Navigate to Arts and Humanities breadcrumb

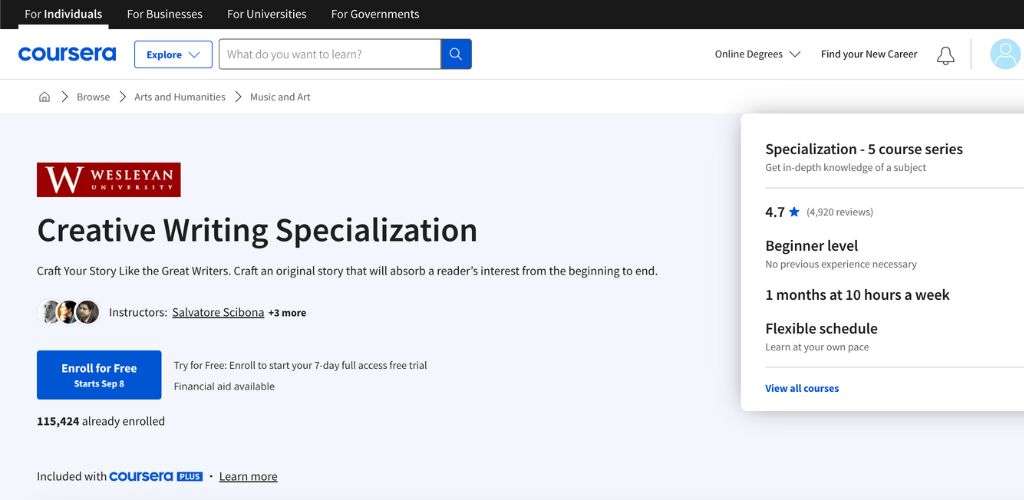(x=180, y=97)
